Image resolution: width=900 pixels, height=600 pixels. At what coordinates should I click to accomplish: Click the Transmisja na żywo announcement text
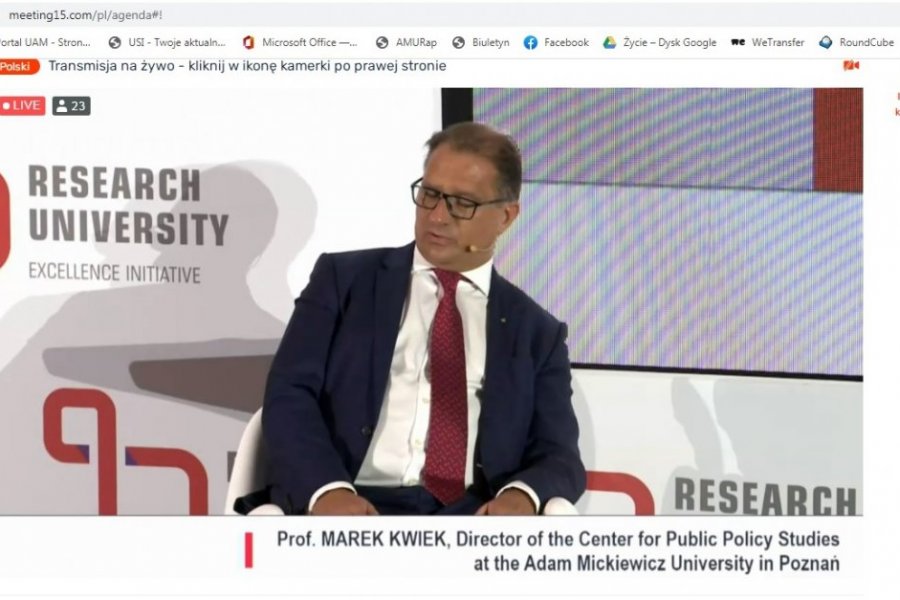pos(247,65)
